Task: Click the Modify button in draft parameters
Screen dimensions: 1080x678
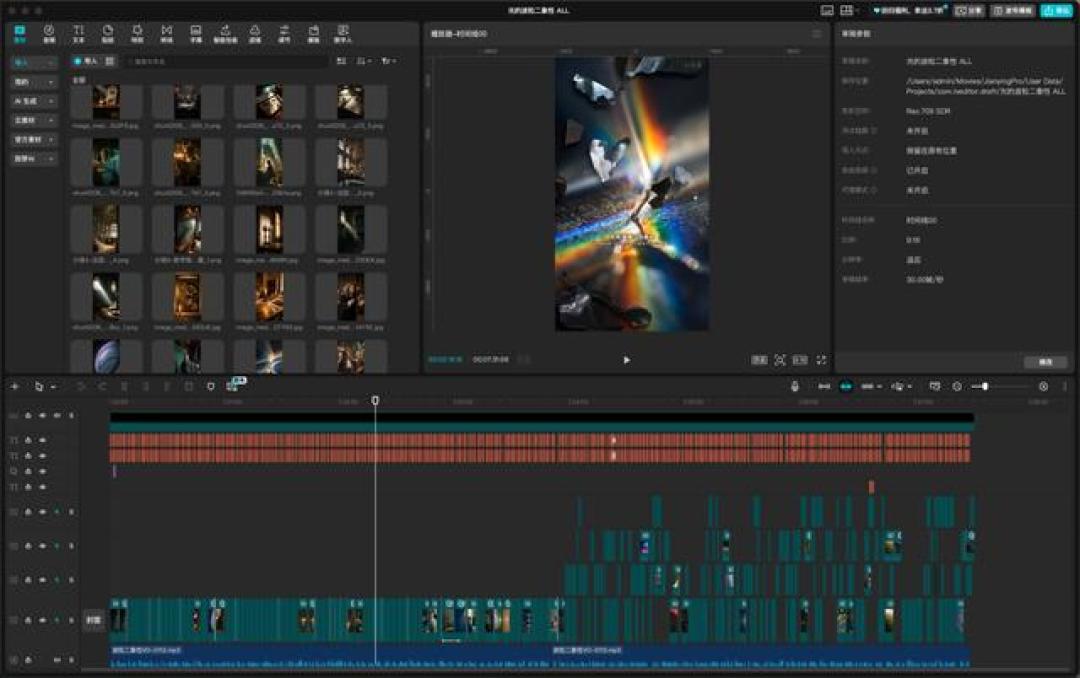Action: 1045,362
